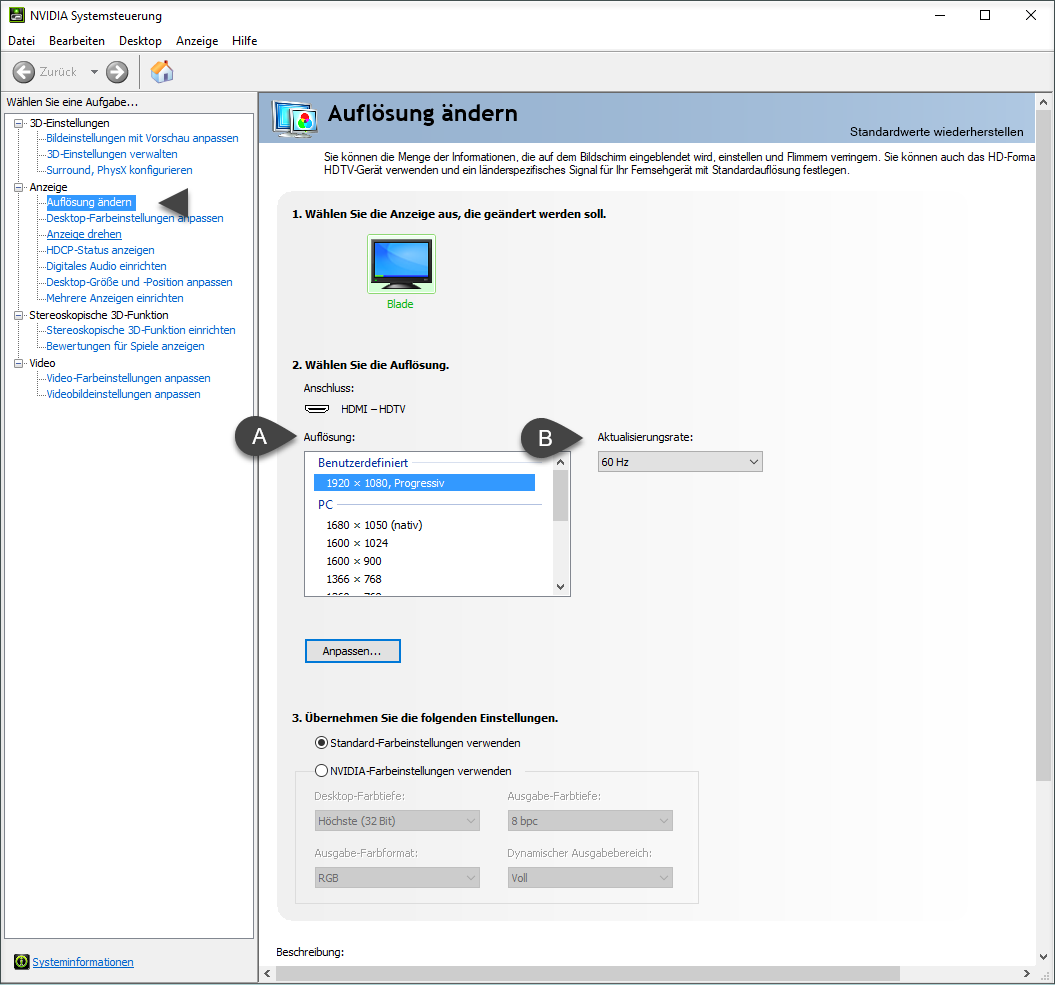Select Auflösung ändern in tree

pyautogui.click(x=89, y=202)
